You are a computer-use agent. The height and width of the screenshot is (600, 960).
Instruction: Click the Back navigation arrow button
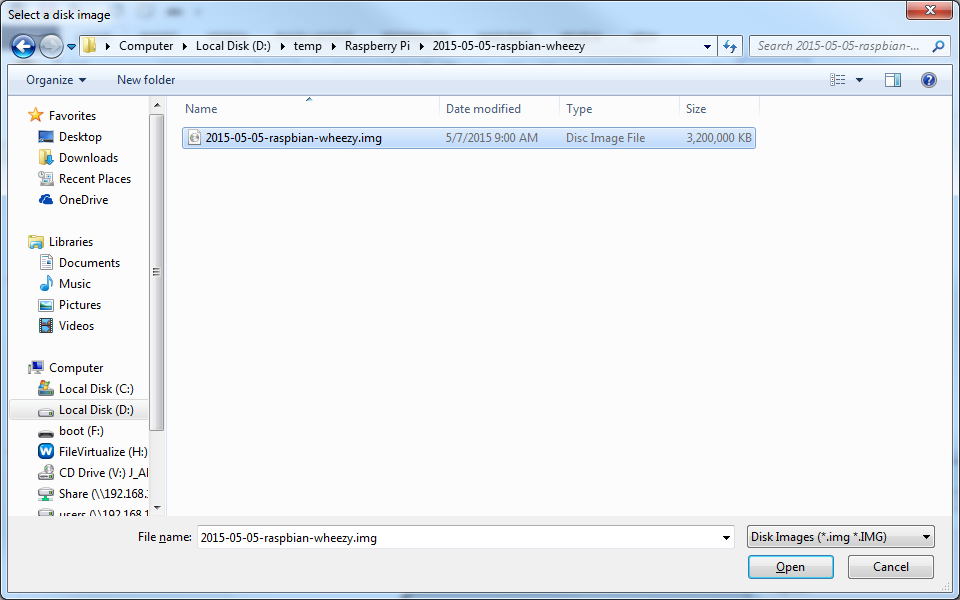click(24, 46)
